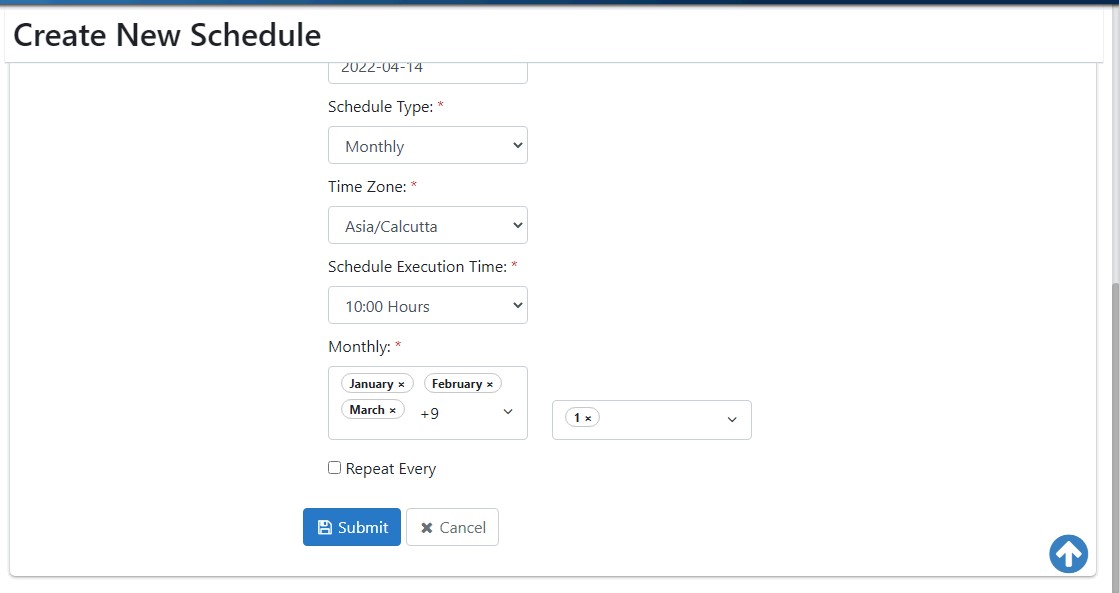The width and height of the screenshot is (1119, 593).
Task: Open the Time Zone dropdown
Action: click(x=427, y=225)
